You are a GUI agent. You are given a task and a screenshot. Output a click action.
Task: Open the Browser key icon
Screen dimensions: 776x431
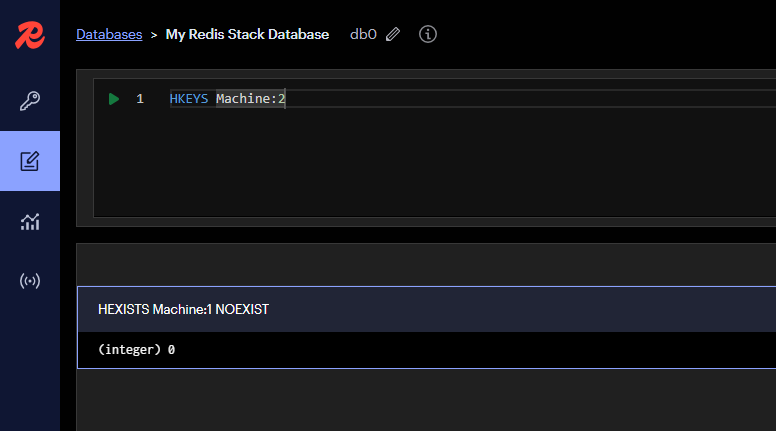(30, 101)
